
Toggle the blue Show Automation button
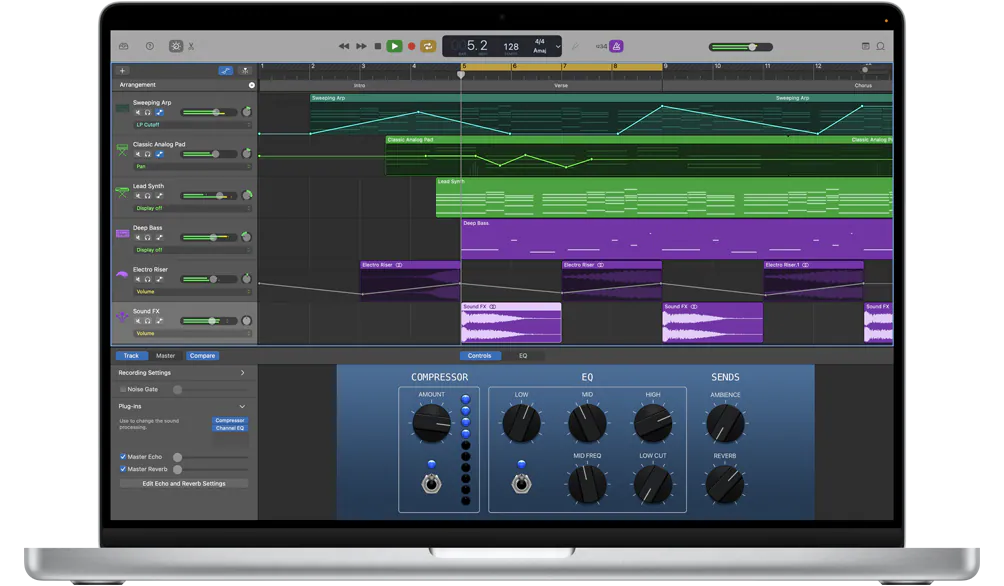[x=225, y=70]
